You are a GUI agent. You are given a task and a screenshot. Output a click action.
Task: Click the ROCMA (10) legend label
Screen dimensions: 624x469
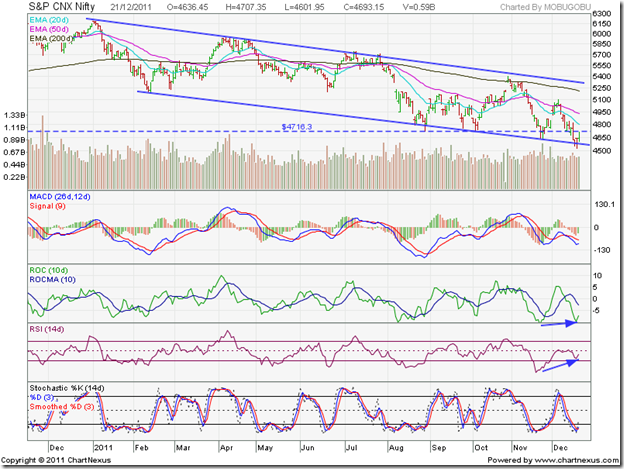[52, 280]
